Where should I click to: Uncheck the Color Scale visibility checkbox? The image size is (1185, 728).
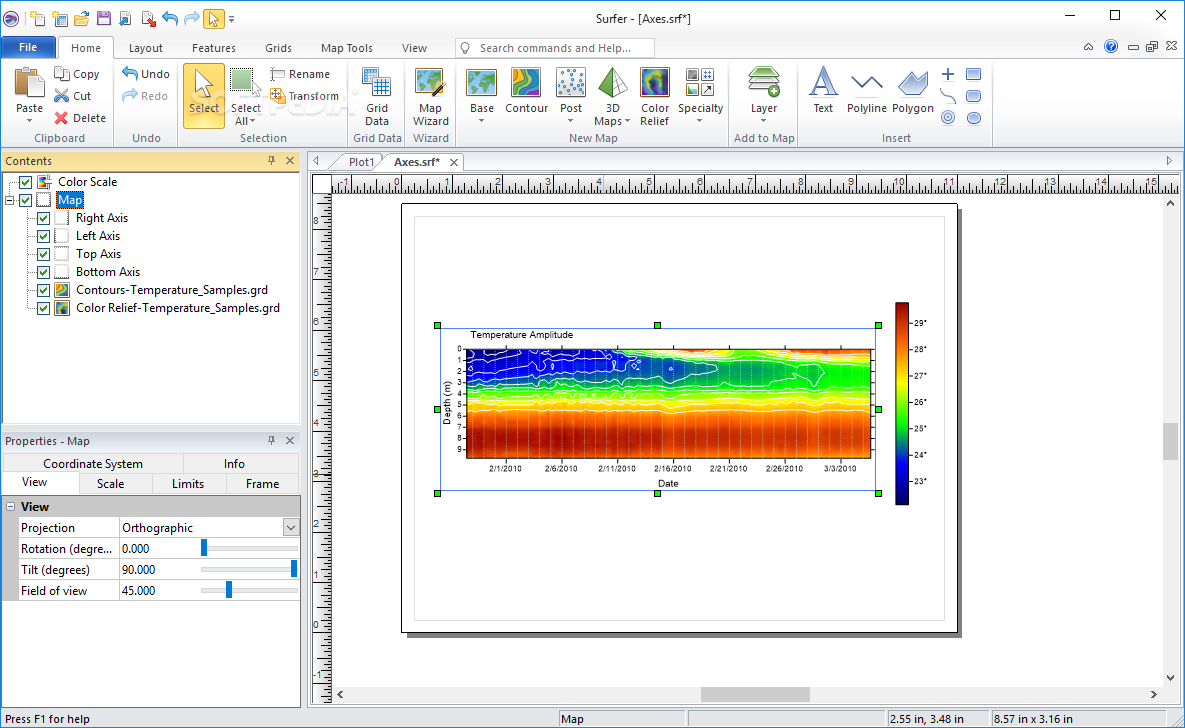click(x=26, y=182)
